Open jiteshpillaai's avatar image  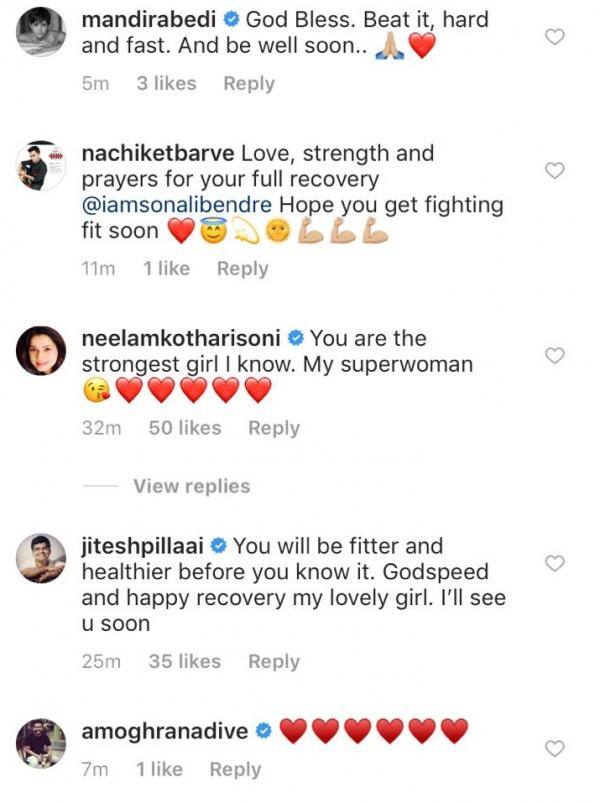pos(42,559)
